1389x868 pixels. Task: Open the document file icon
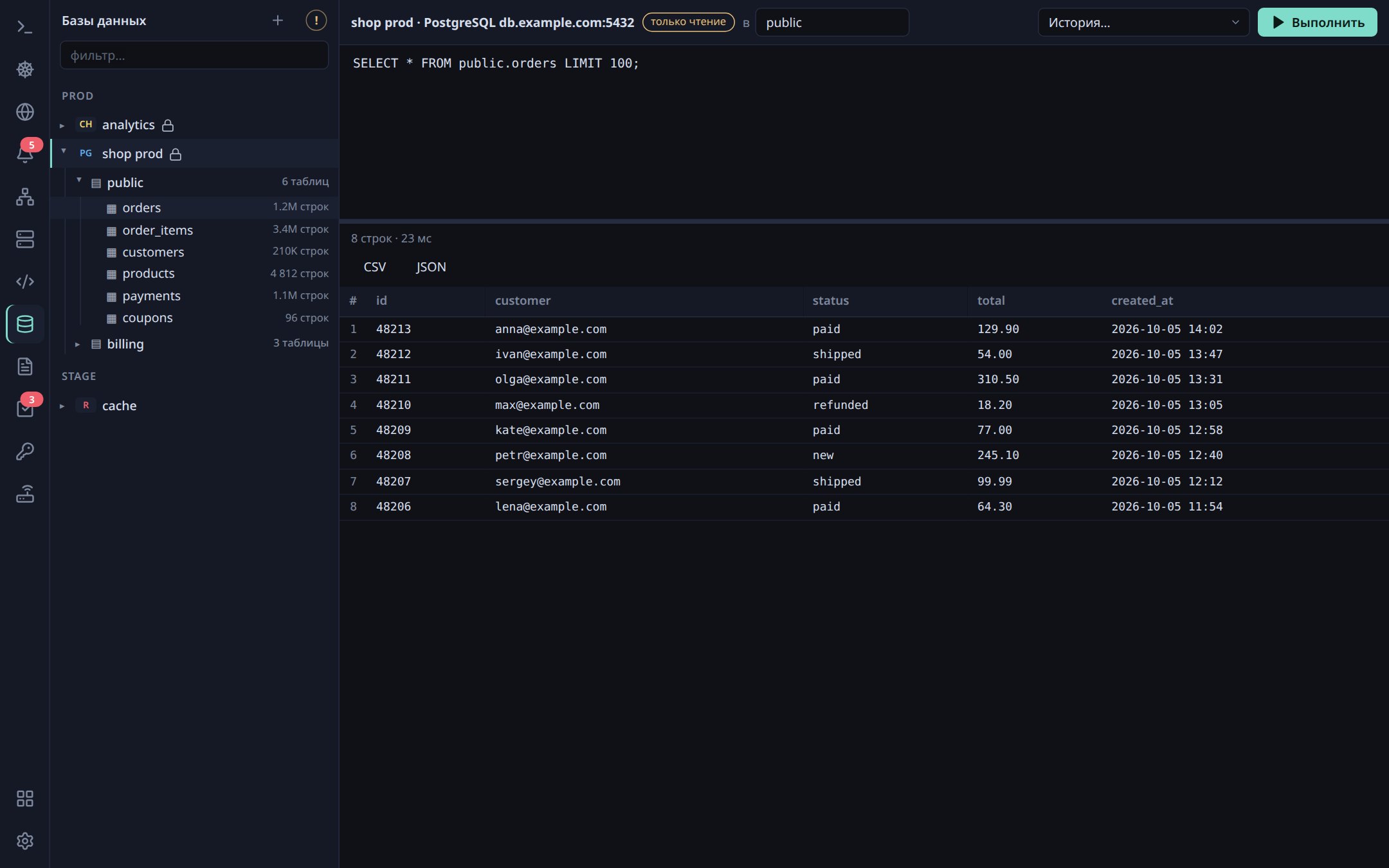pos(24,366)
